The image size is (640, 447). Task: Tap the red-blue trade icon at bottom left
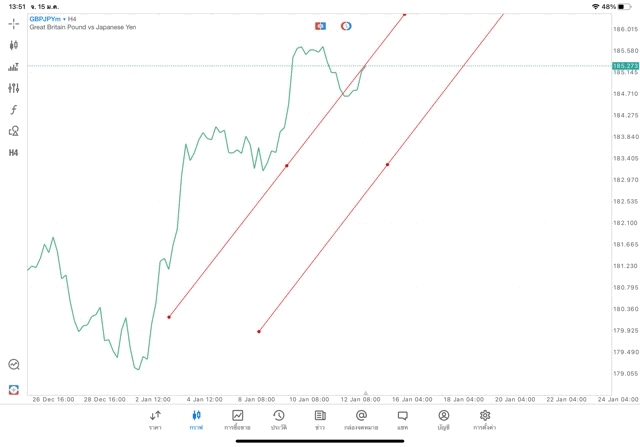pos(14,389)
